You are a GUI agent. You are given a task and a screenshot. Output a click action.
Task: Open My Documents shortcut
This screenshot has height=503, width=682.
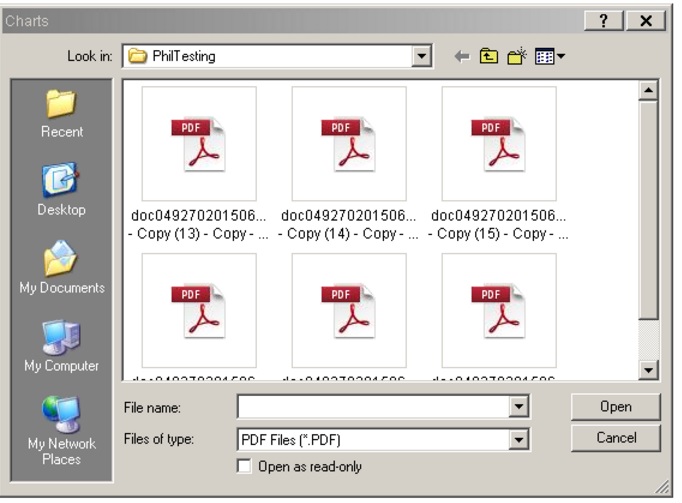(61, 268)
